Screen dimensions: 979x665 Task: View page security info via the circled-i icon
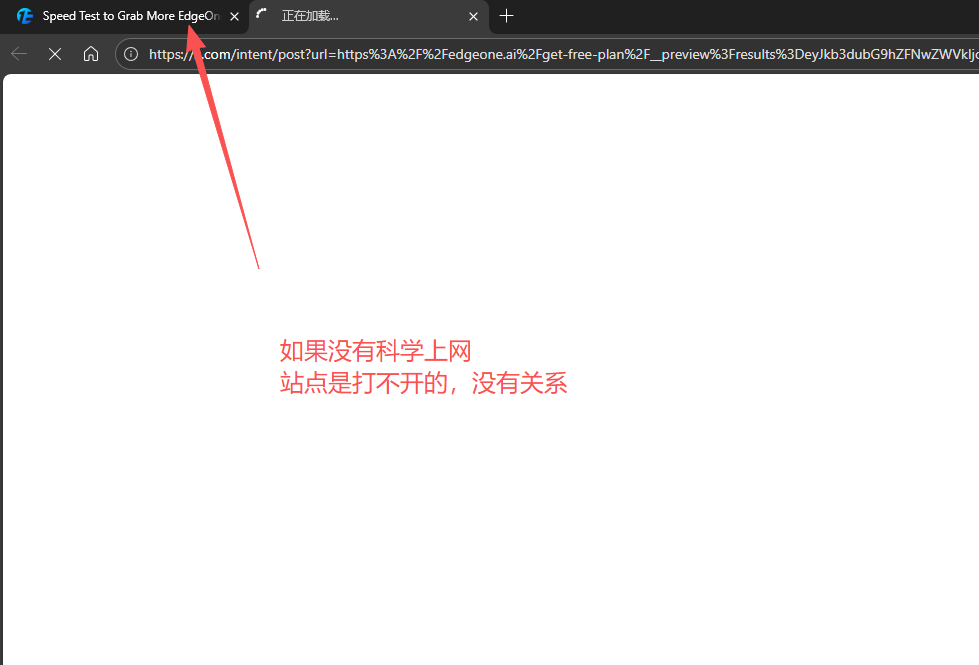(x=130, y=54)
